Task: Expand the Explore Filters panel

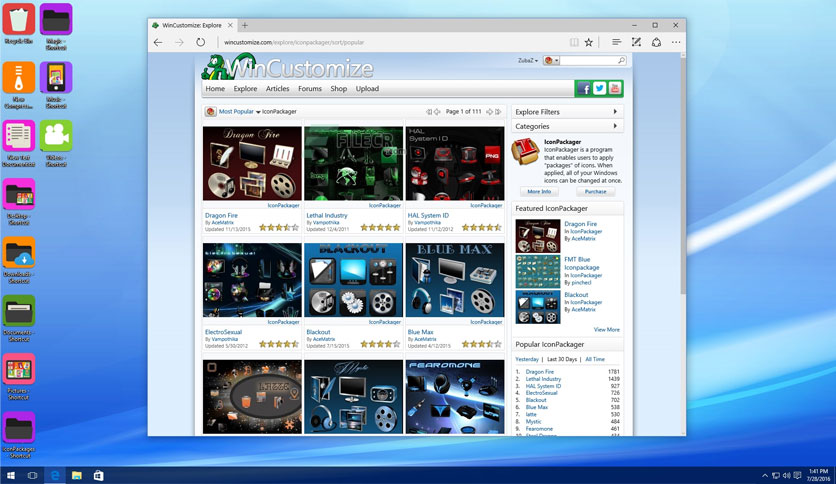Action: coord(567,112)
